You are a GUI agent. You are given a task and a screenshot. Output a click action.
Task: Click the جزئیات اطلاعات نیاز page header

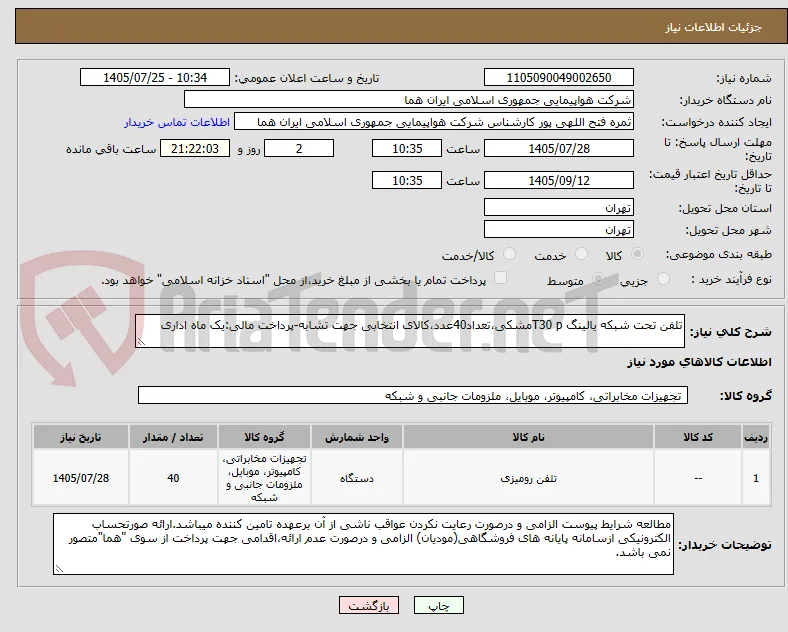[x=714, y=27]
